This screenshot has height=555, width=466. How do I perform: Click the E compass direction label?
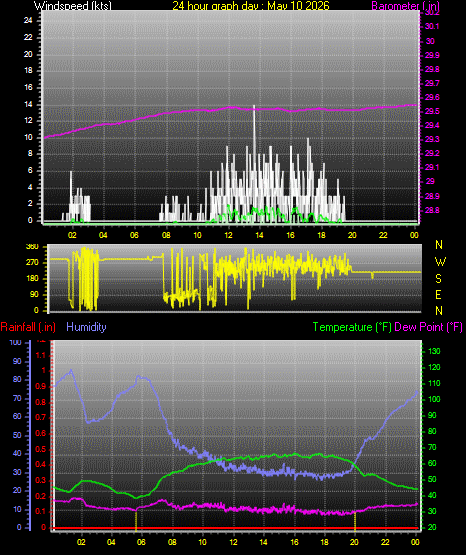(x=438, y=295)
